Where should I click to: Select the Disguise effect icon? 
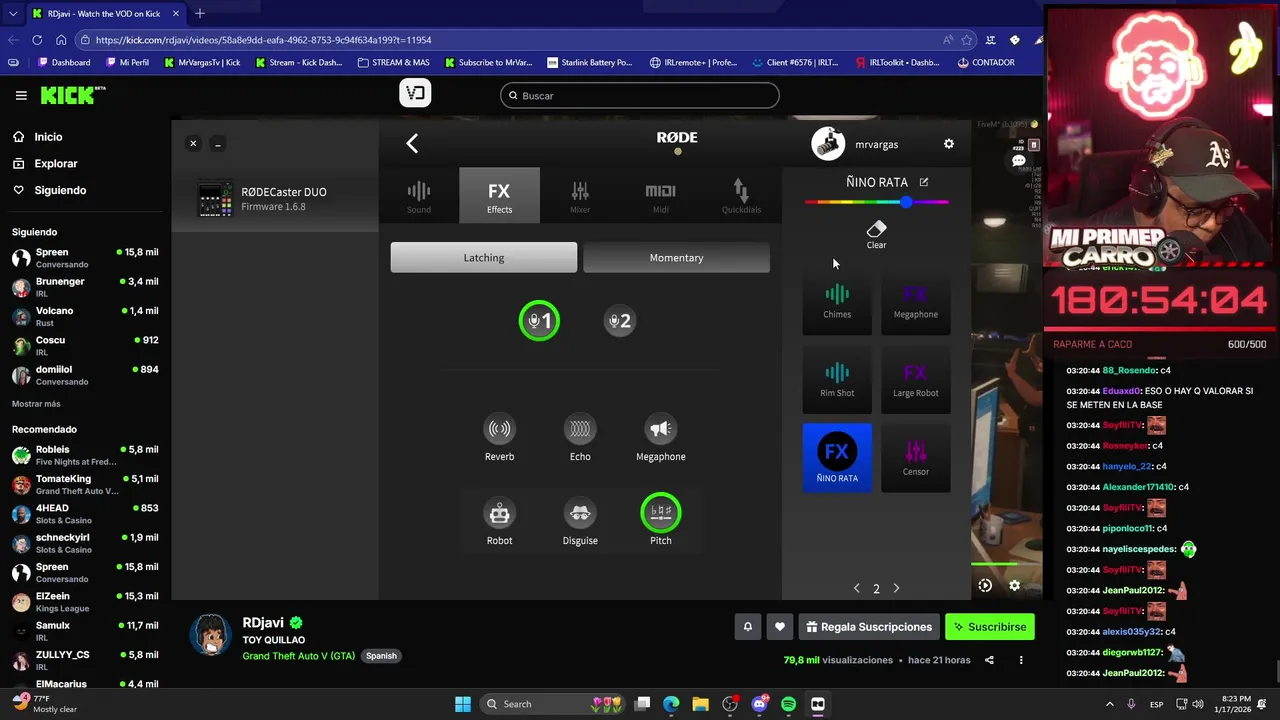click(580, 513)
